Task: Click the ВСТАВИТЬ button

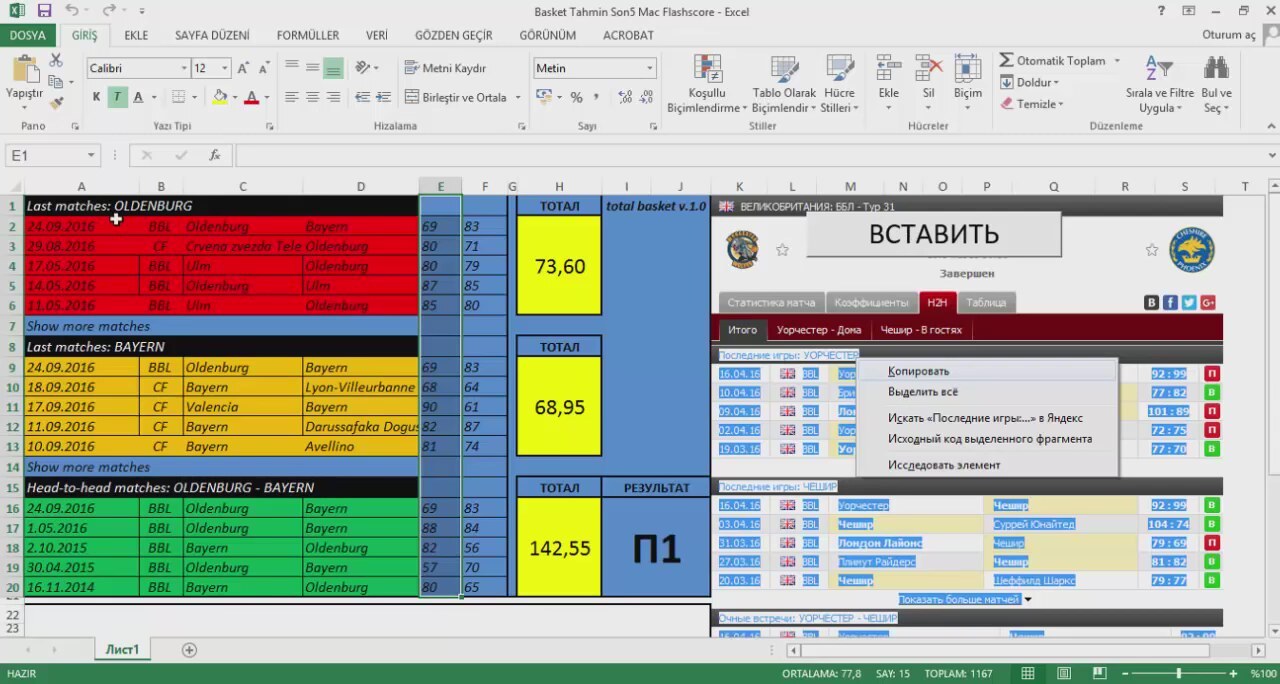Action: (x=934, y=234)
